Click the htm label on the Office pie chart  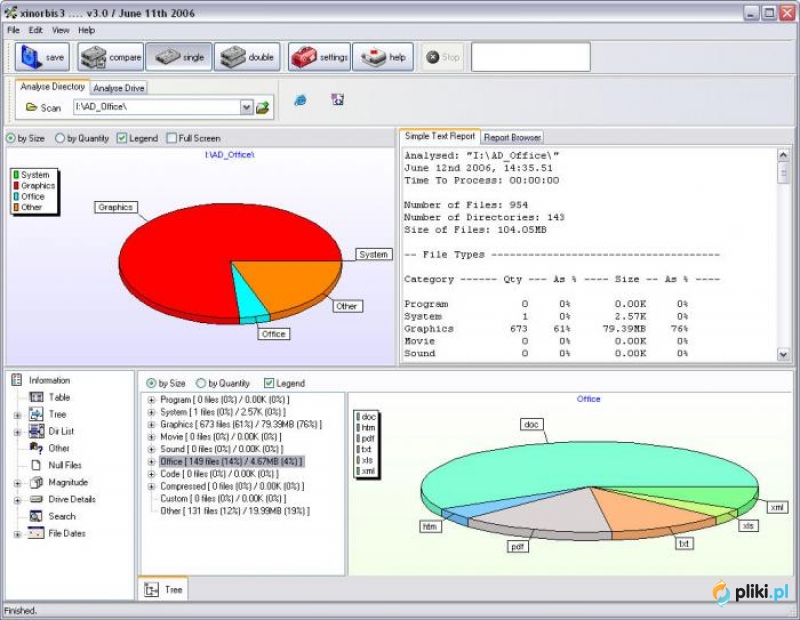tap(430, 526)
